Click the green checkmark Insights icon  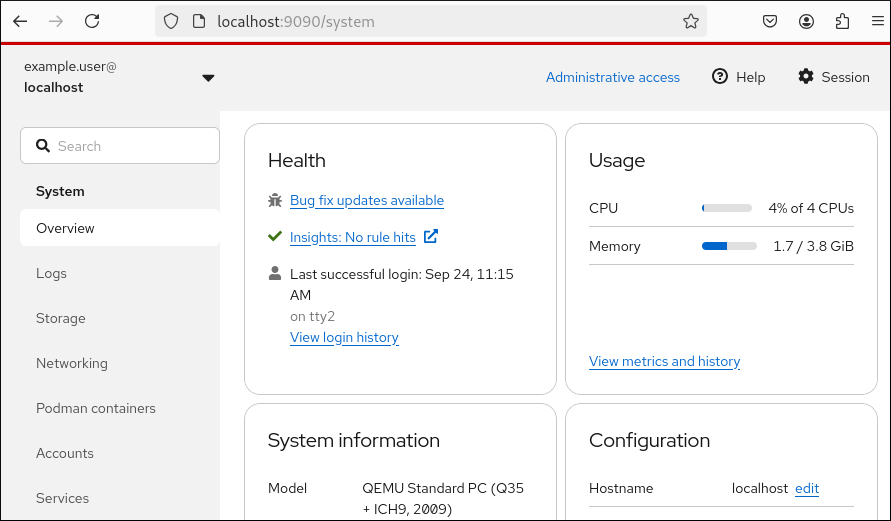275,236
